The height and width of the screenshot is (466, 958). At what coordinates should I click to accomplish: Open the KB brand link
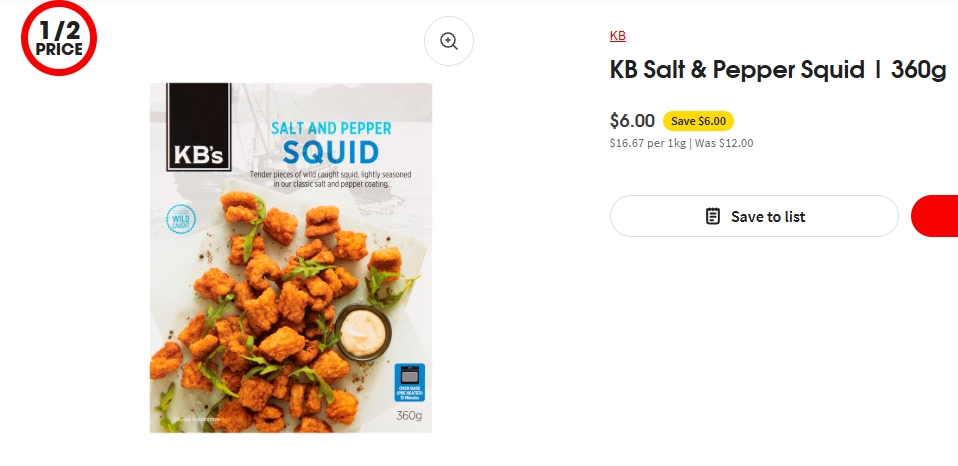(617, 36)
